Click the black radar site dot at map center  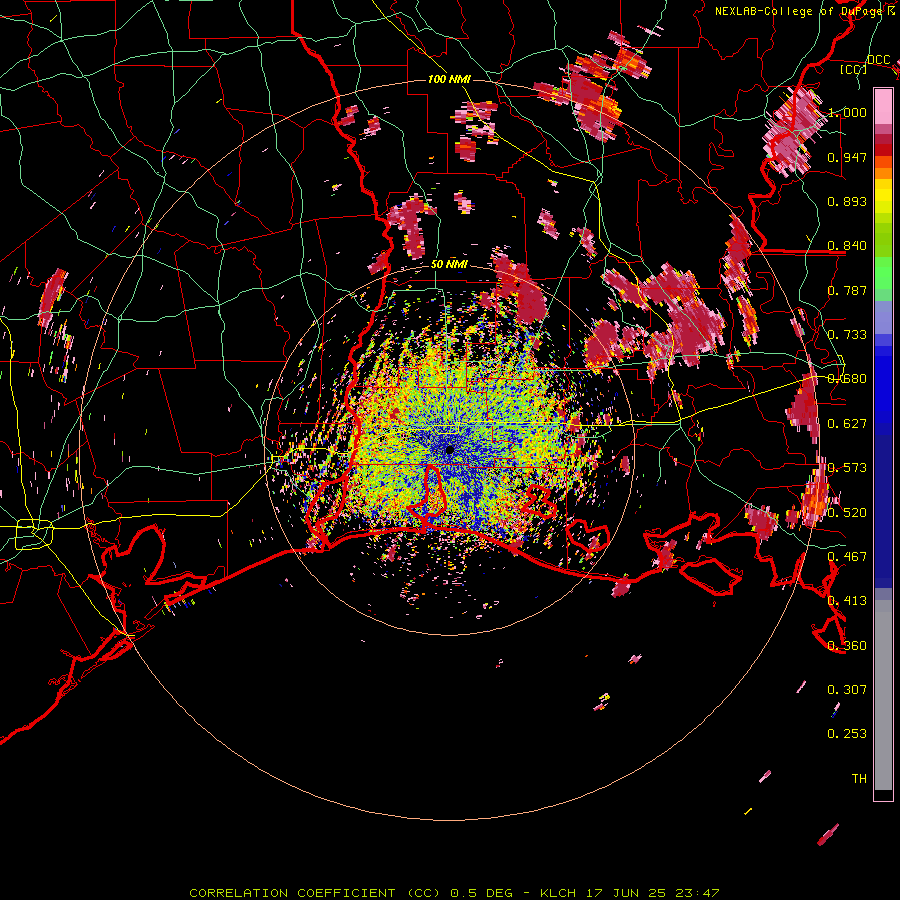449,450
